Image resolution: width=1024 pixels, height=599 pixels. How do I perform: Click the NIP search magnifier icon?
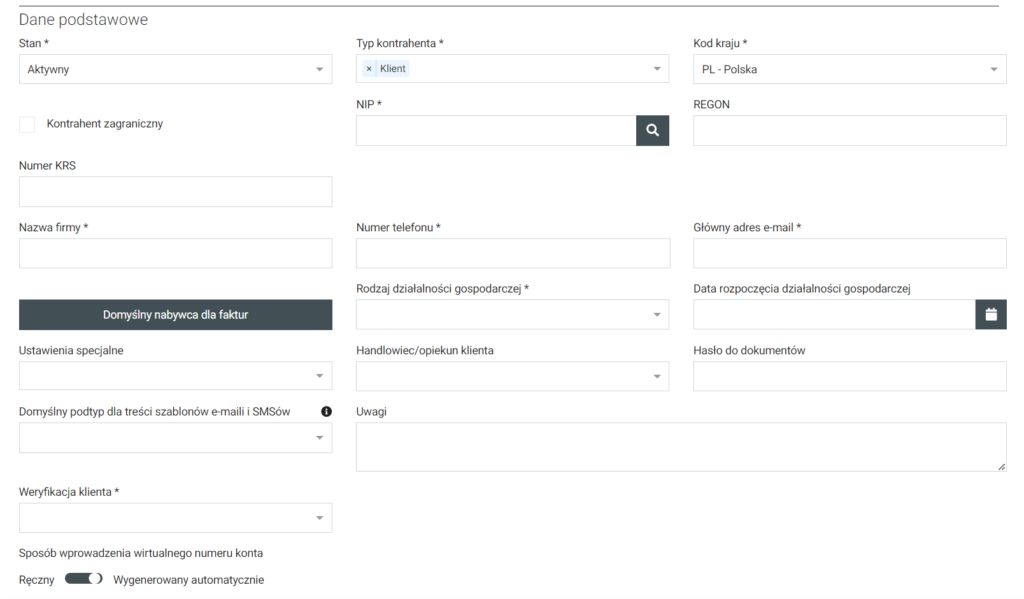coord(652,130)
